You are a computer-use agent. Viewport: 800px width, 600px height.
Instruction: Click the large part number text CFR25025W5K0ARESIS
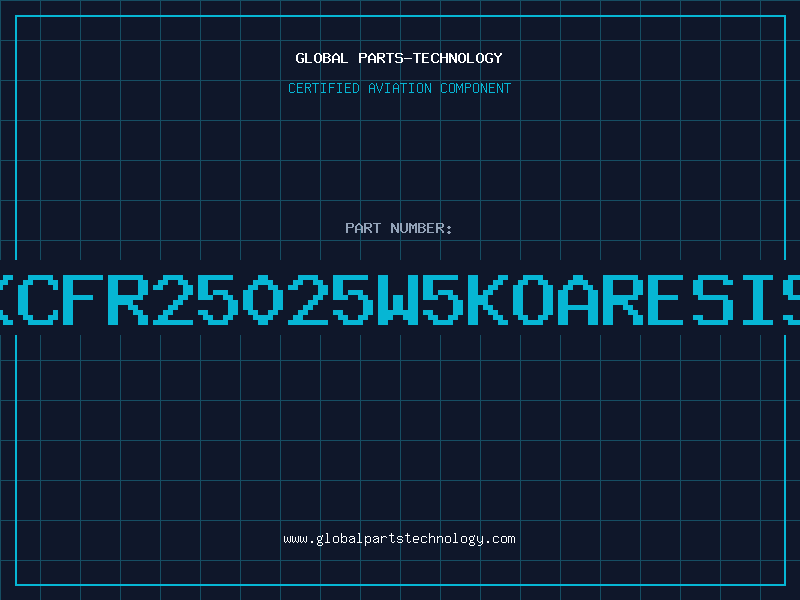pos(400,300)
